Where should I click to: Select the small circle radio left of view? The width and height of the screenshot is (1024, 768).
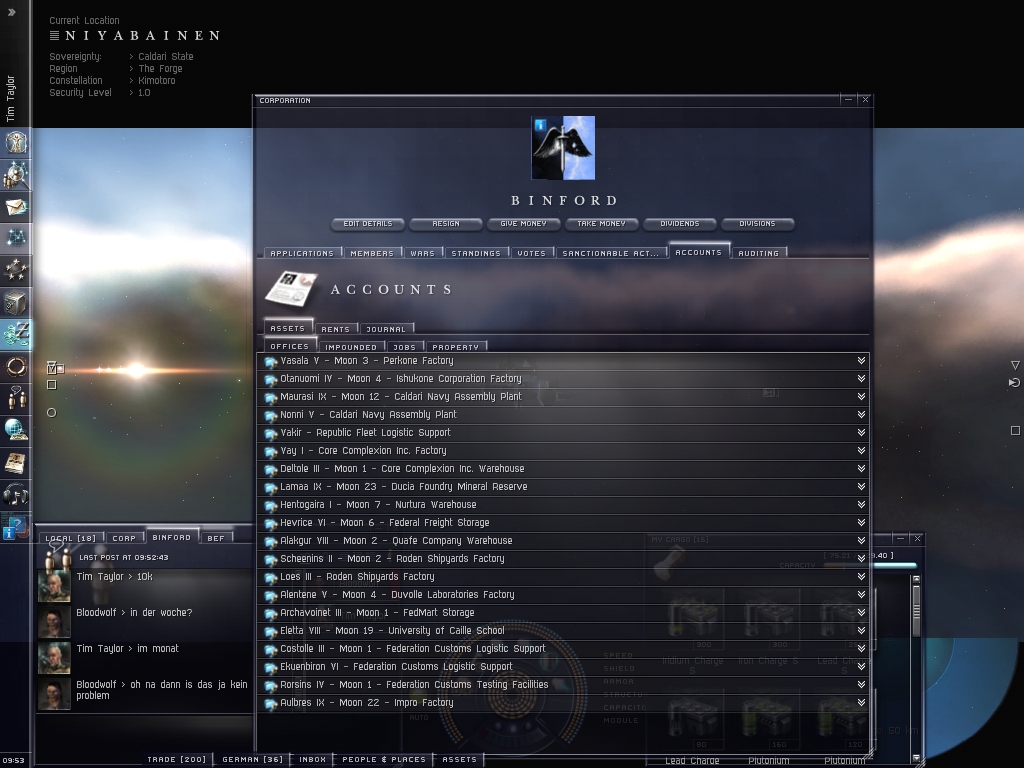click(52, 413)
